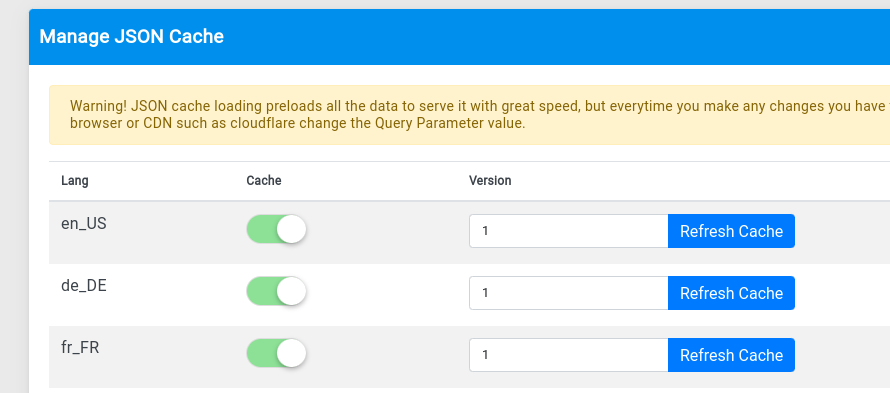This screenshot has width=890, height=393.
Task: Refresh Cache for the de_DE row
Action: (731, 293)
